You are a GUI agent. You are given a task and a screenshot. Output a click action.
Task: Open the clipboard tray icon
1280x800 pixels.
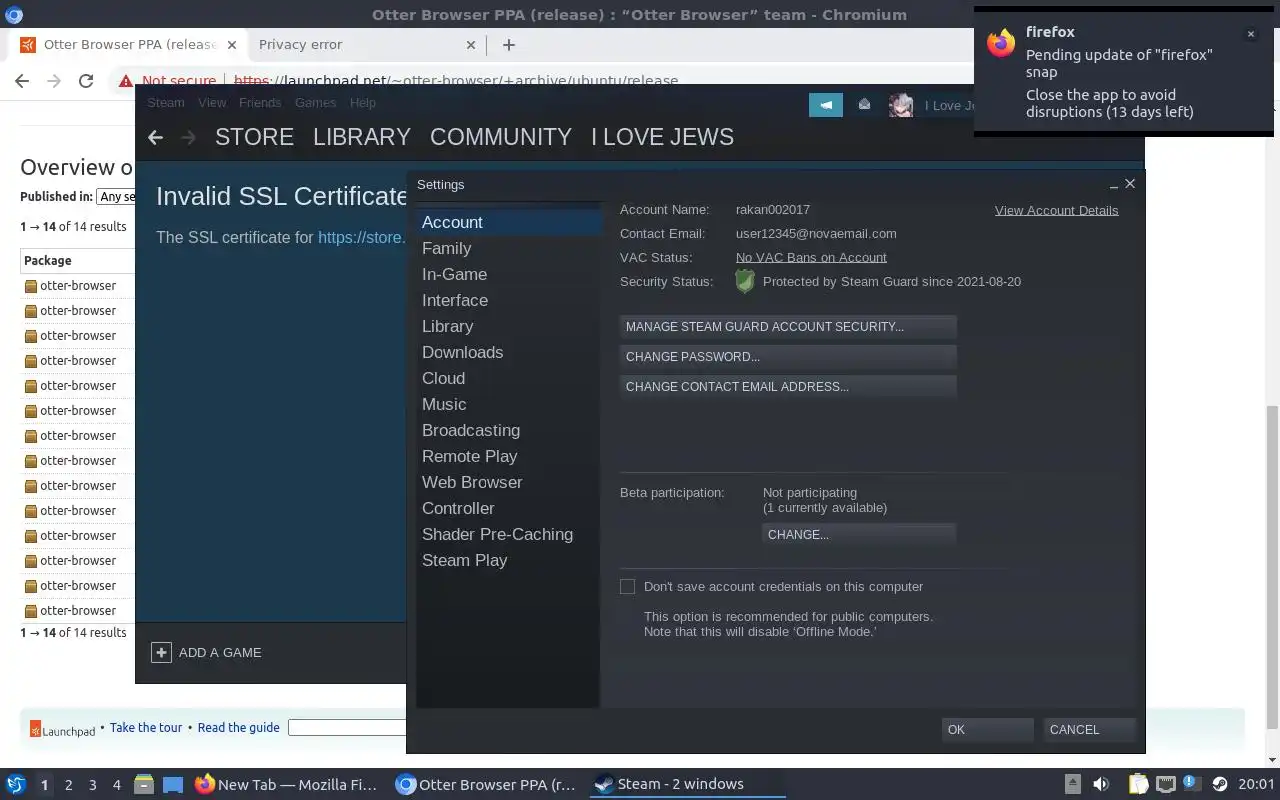click(1138, 784)
